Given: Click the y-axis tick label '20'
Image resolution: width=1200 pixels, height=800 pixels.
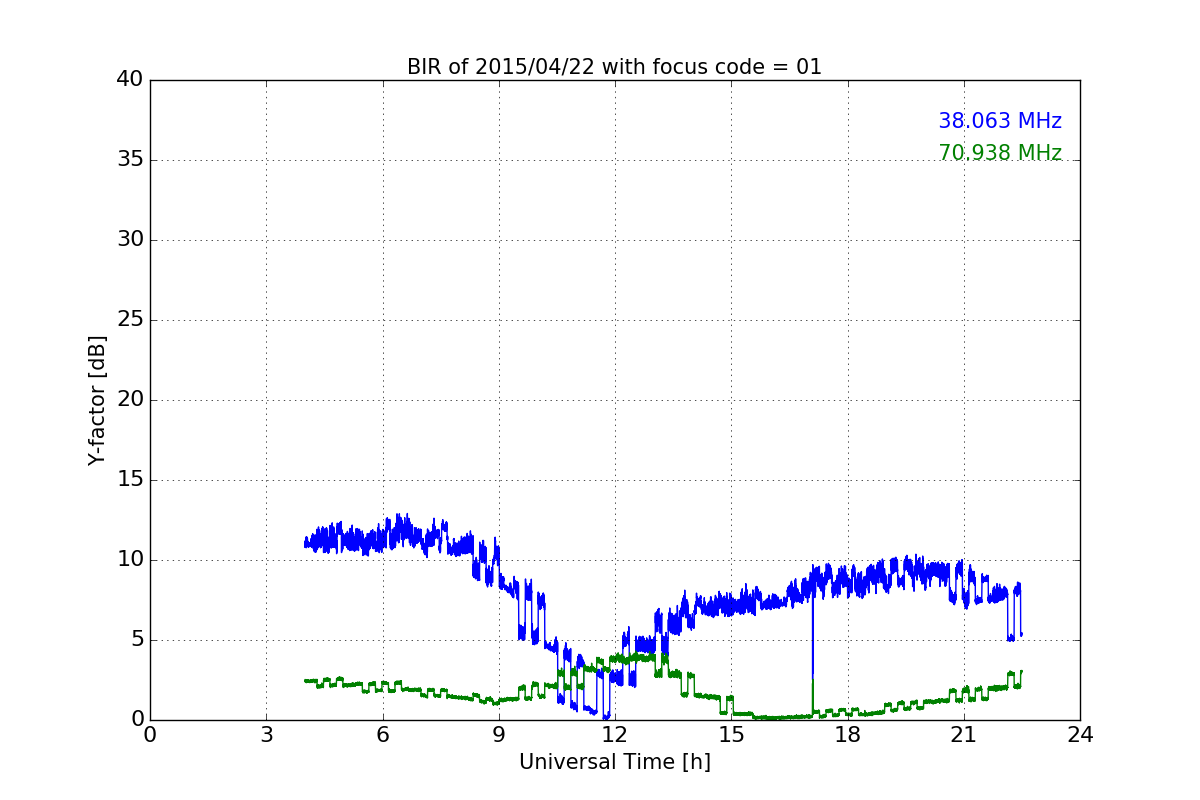Looking at the screenshot, I should (x=130, y=400).
